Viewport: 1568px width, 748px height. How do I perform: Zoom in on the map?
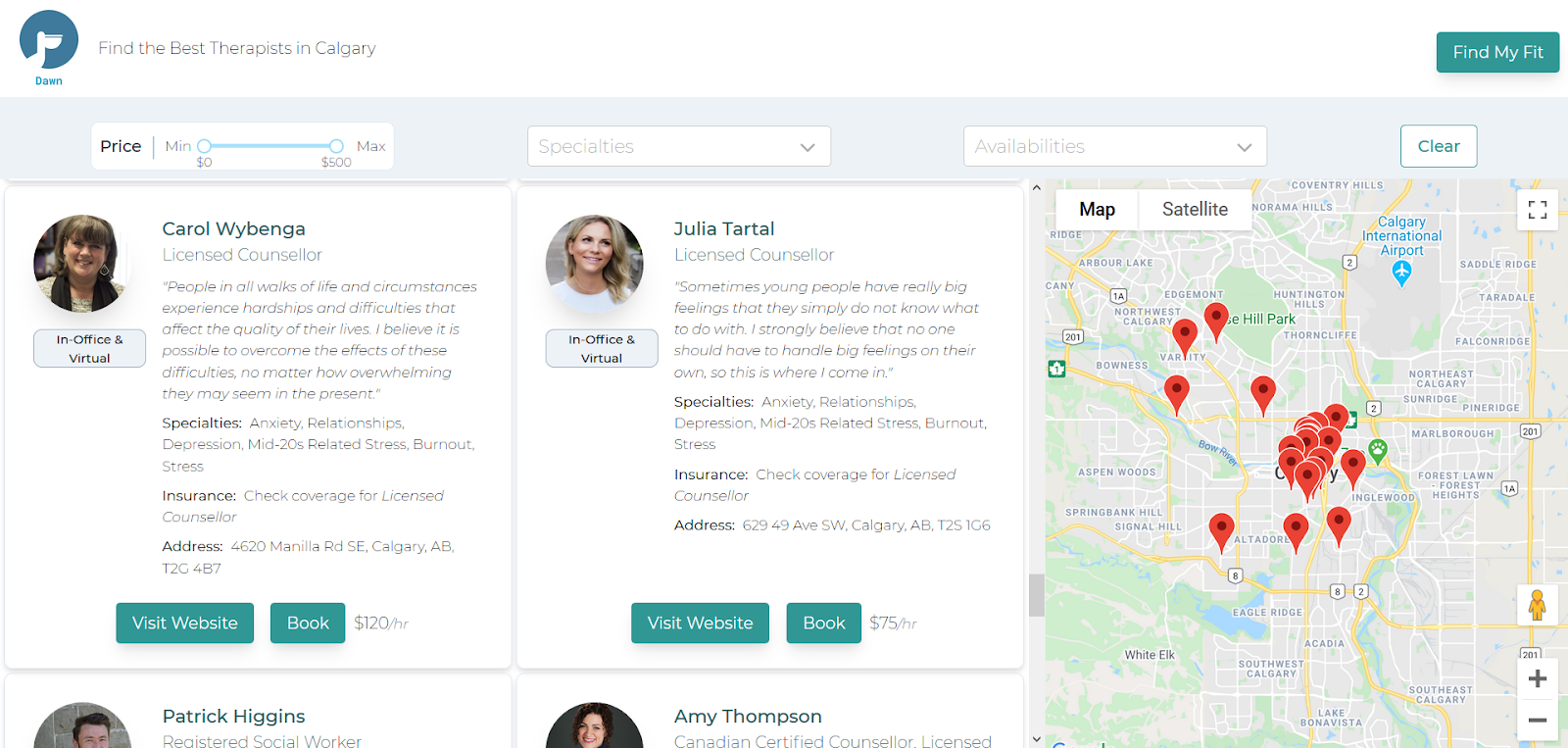pos(1538,678)
